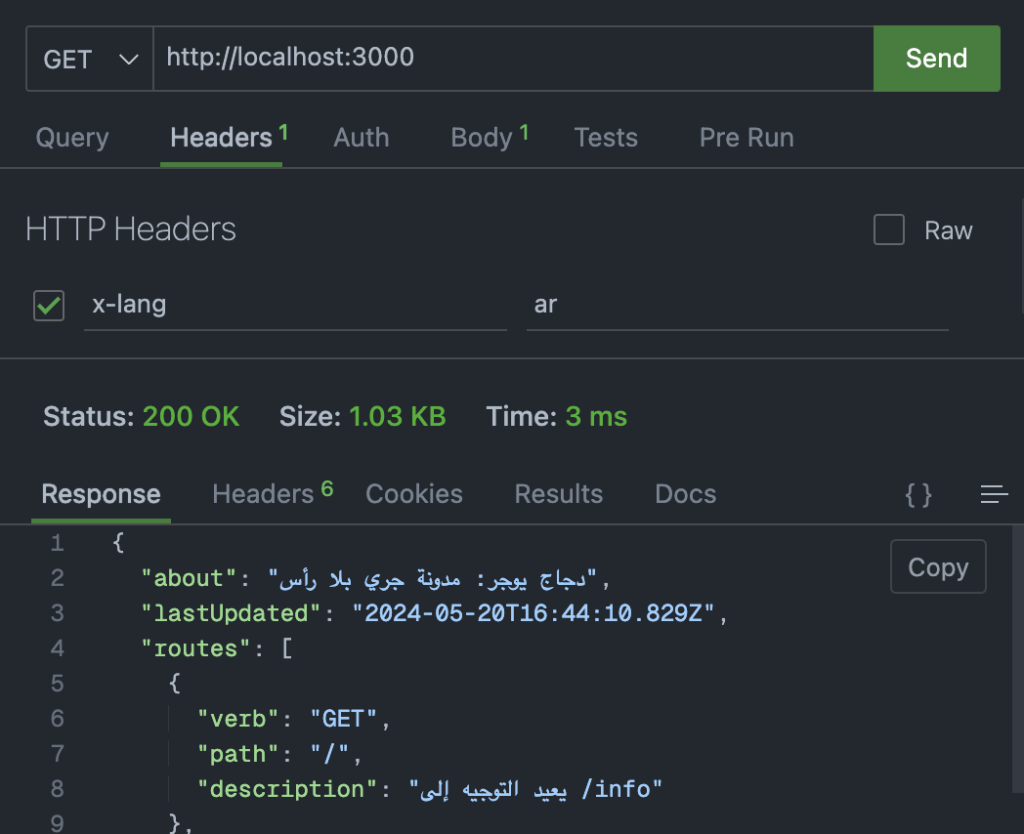Disable the x-lang header checkbox
Image resolution: width=1024 pixels, height=834 pixels.
47,306
